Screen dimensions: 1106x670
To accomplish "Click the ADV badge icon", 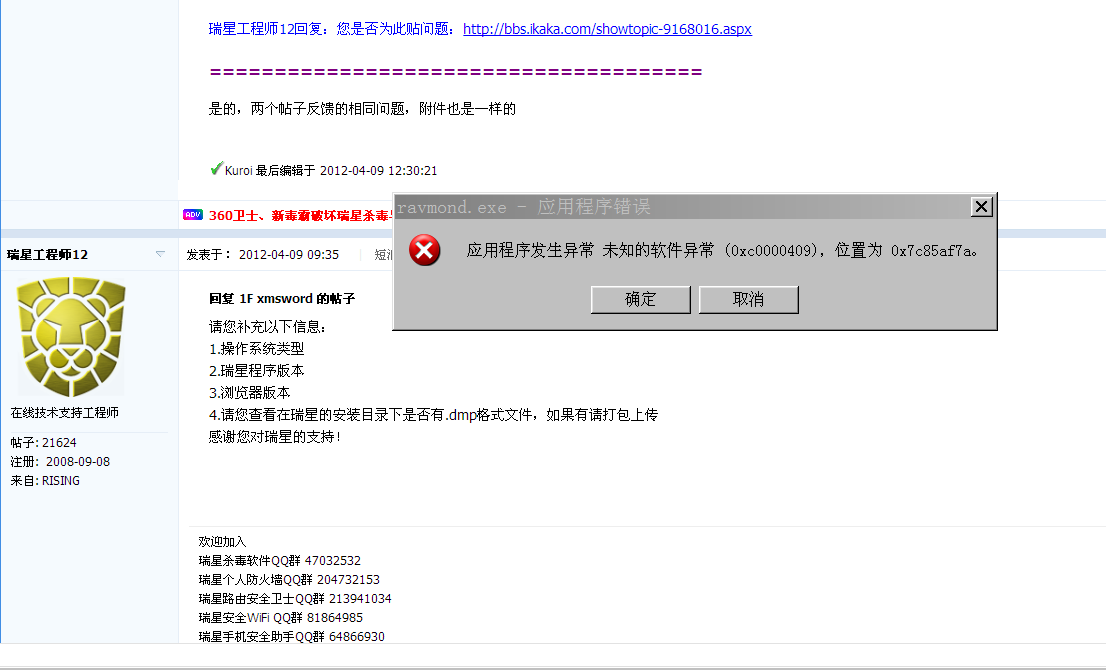I will point(193,214).
